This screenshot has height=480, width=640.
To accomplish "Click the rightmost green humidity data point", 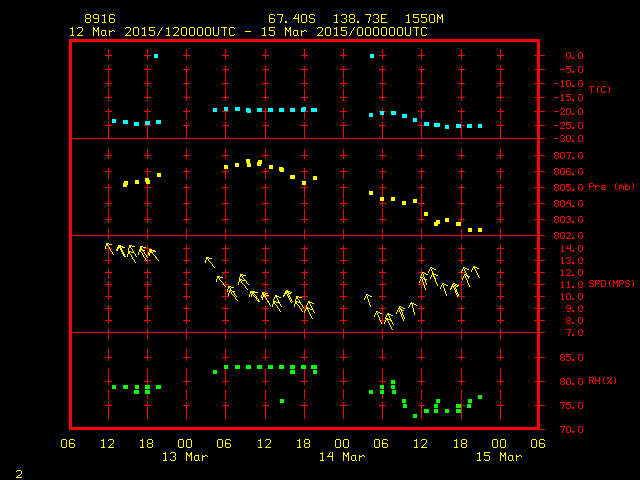I will [480, 397].
